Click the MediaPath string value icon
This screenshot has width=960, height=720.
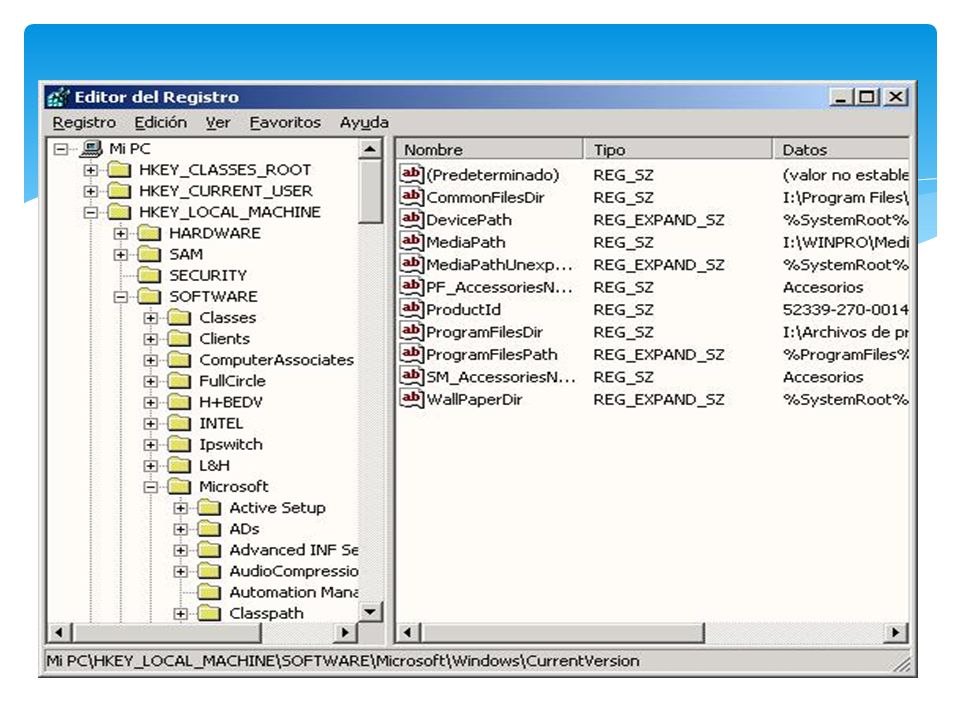pos(411,241)
